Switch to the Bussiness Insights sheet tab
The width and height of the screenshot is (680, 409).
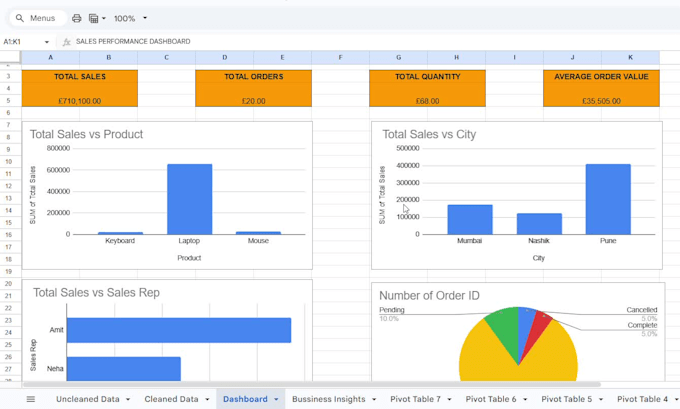(329, 399)
